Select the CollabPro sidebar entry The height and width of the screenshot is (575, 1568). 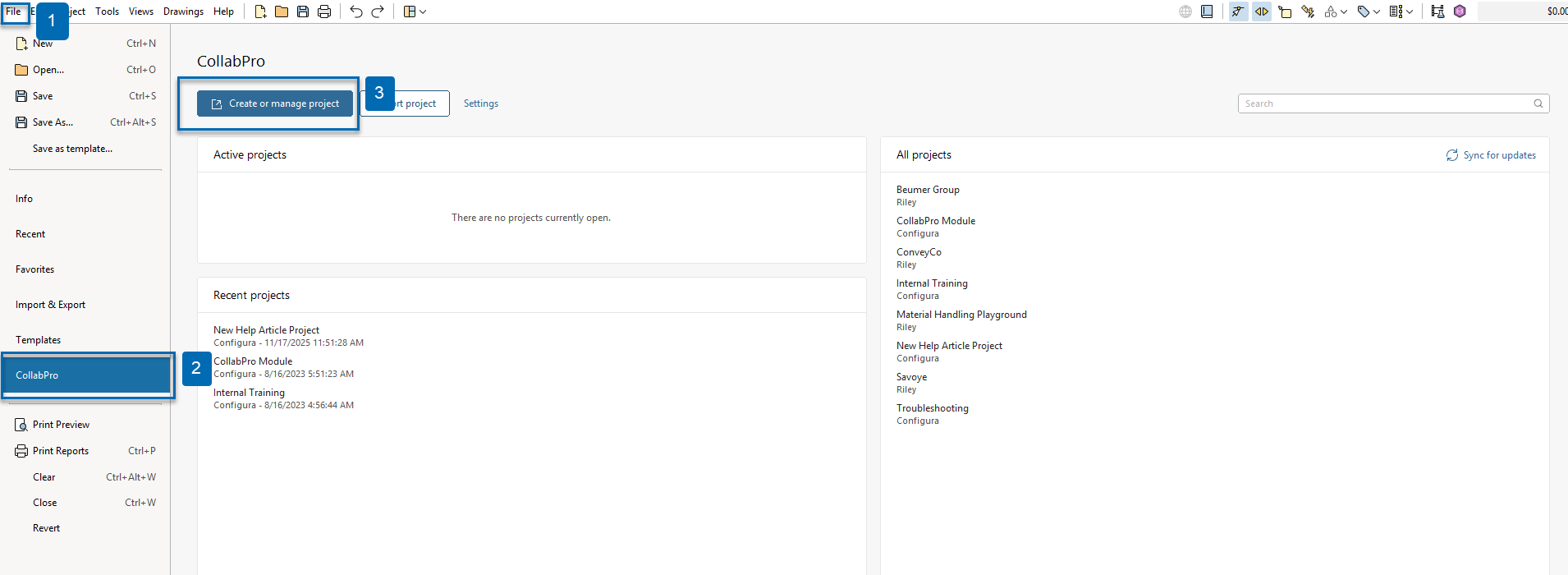click(85, 375)
